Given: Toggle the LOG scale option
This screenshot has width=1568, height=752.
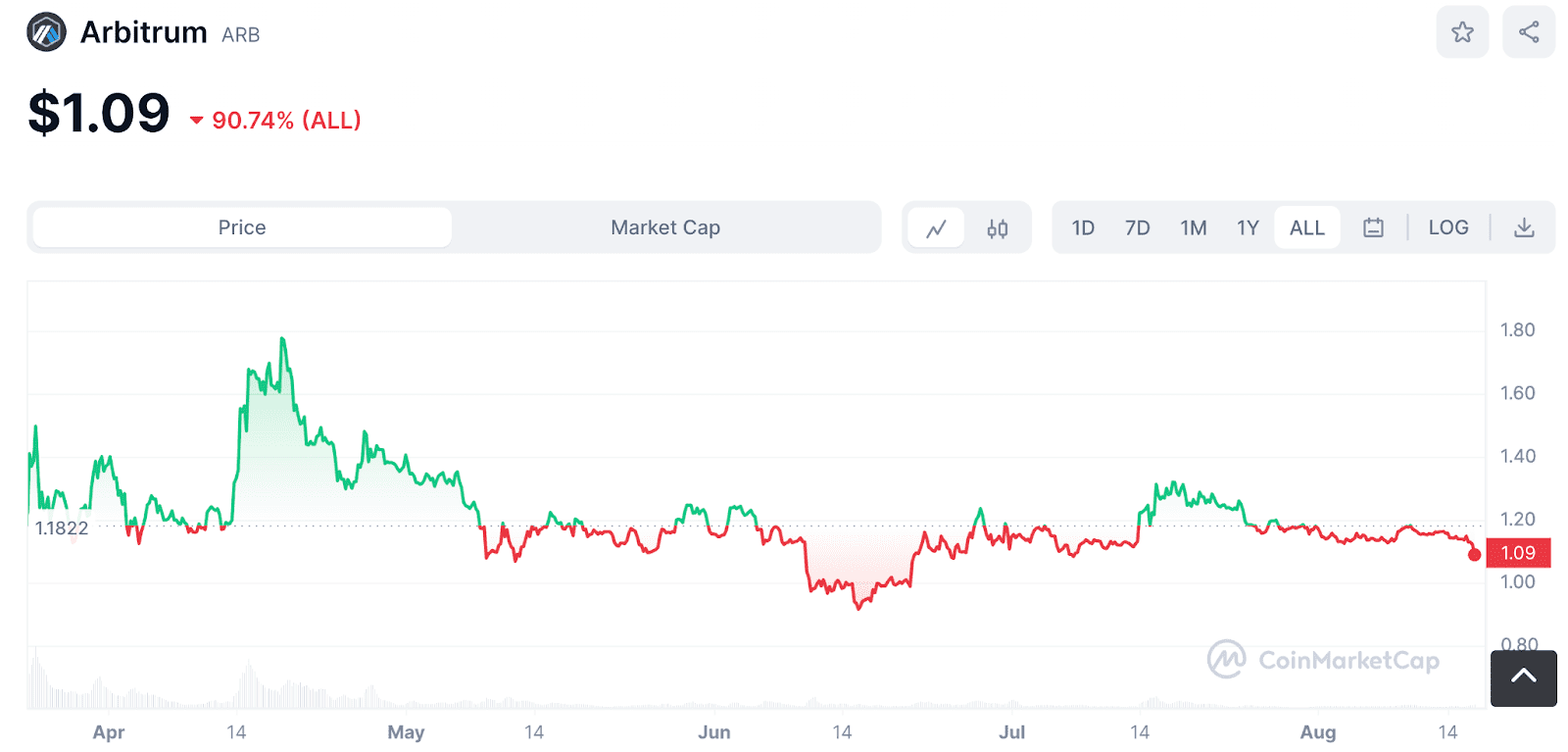Looking at the screenshot, I should coord(1448,227).
